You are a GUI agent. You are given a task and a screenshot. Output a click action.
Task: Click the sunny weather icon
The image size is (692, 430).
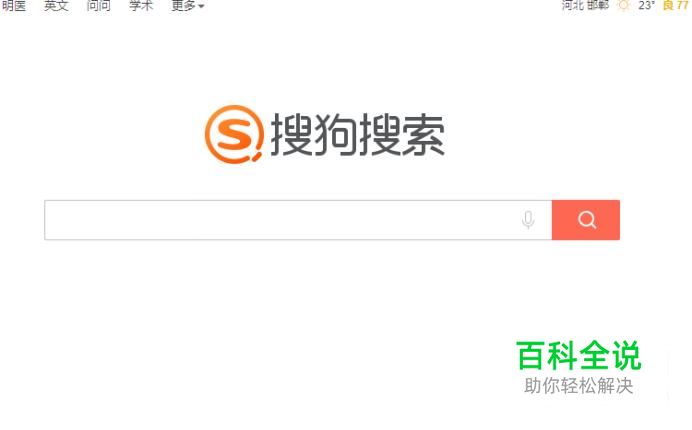click(624, 5)
